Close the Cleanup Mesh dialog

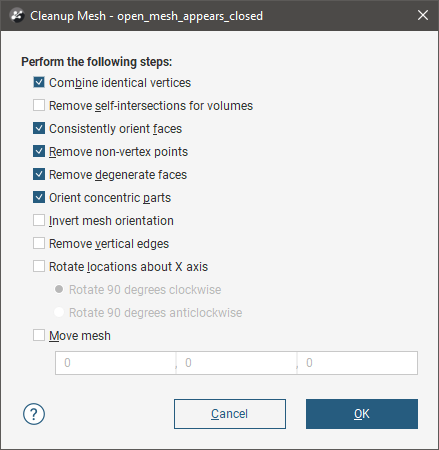[x=423, y=15]
